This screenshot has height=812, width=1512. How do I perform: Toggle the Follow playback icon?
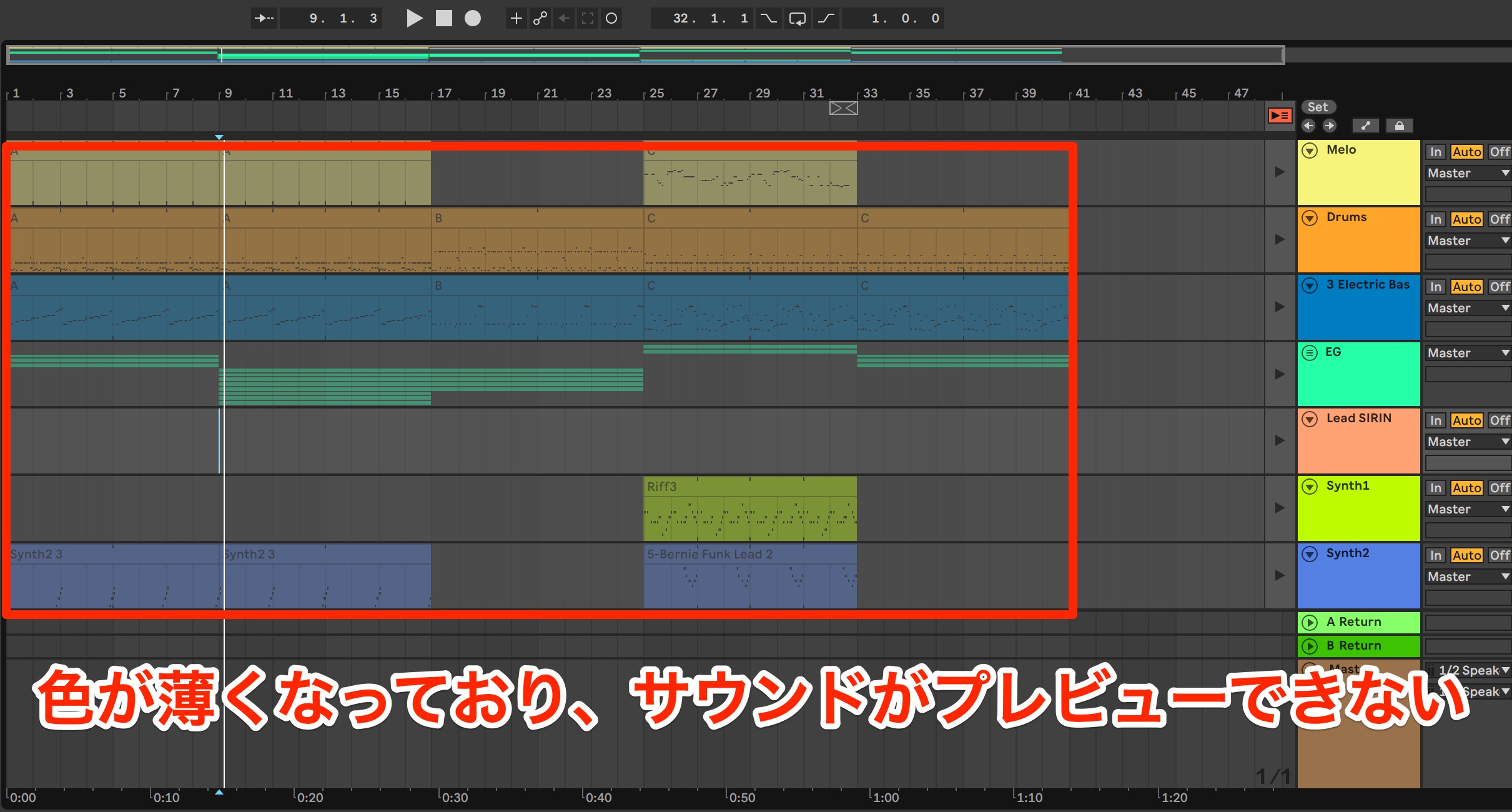click(264, 18)
